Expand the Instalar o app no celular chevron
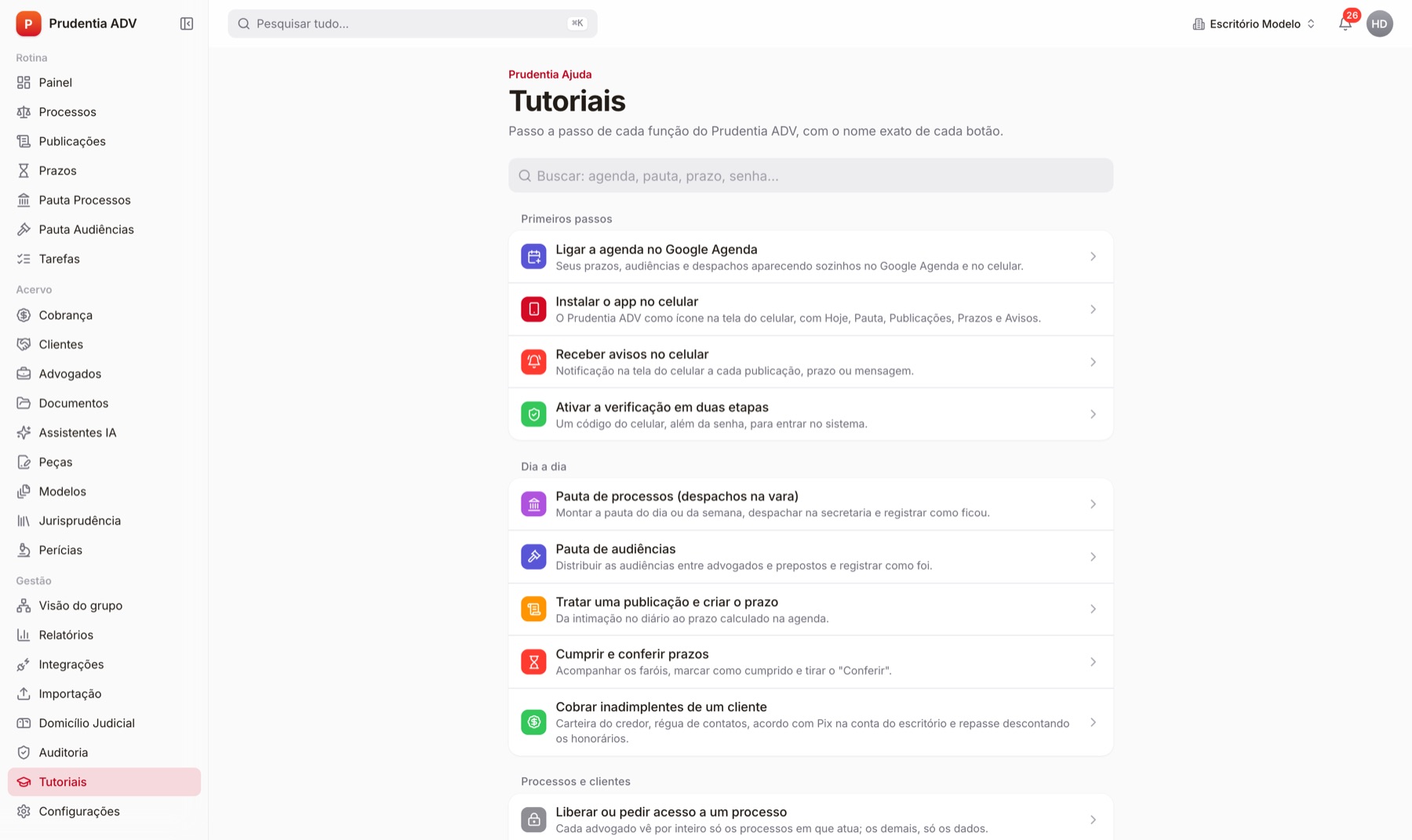 coord(1093,309)
